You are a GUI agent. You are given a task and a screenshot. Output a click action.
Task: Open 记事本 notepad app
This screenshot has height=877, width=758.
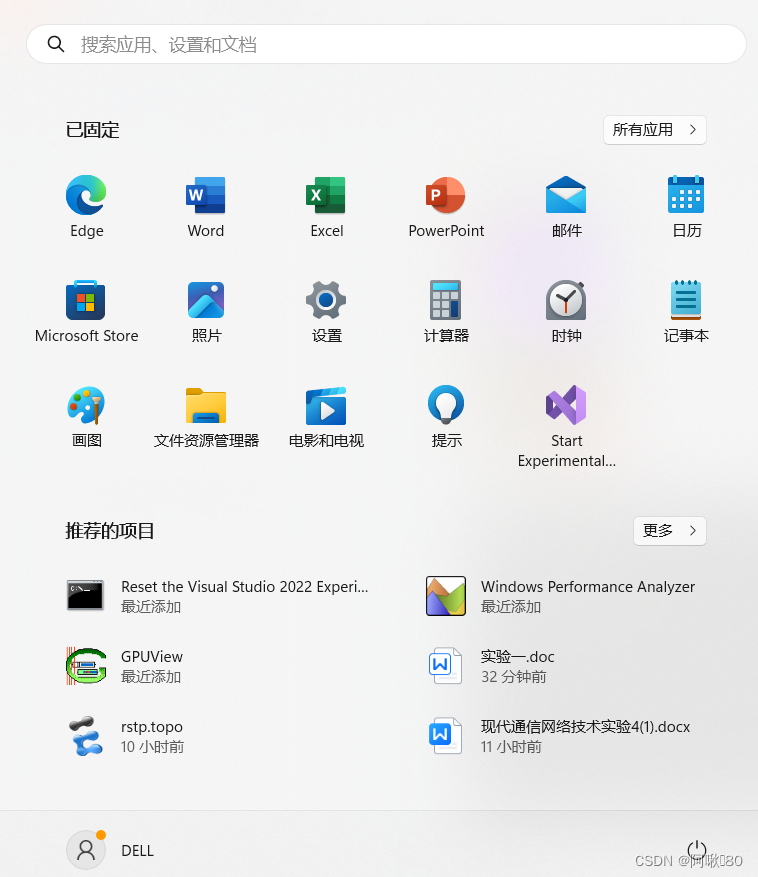[686, 300]
